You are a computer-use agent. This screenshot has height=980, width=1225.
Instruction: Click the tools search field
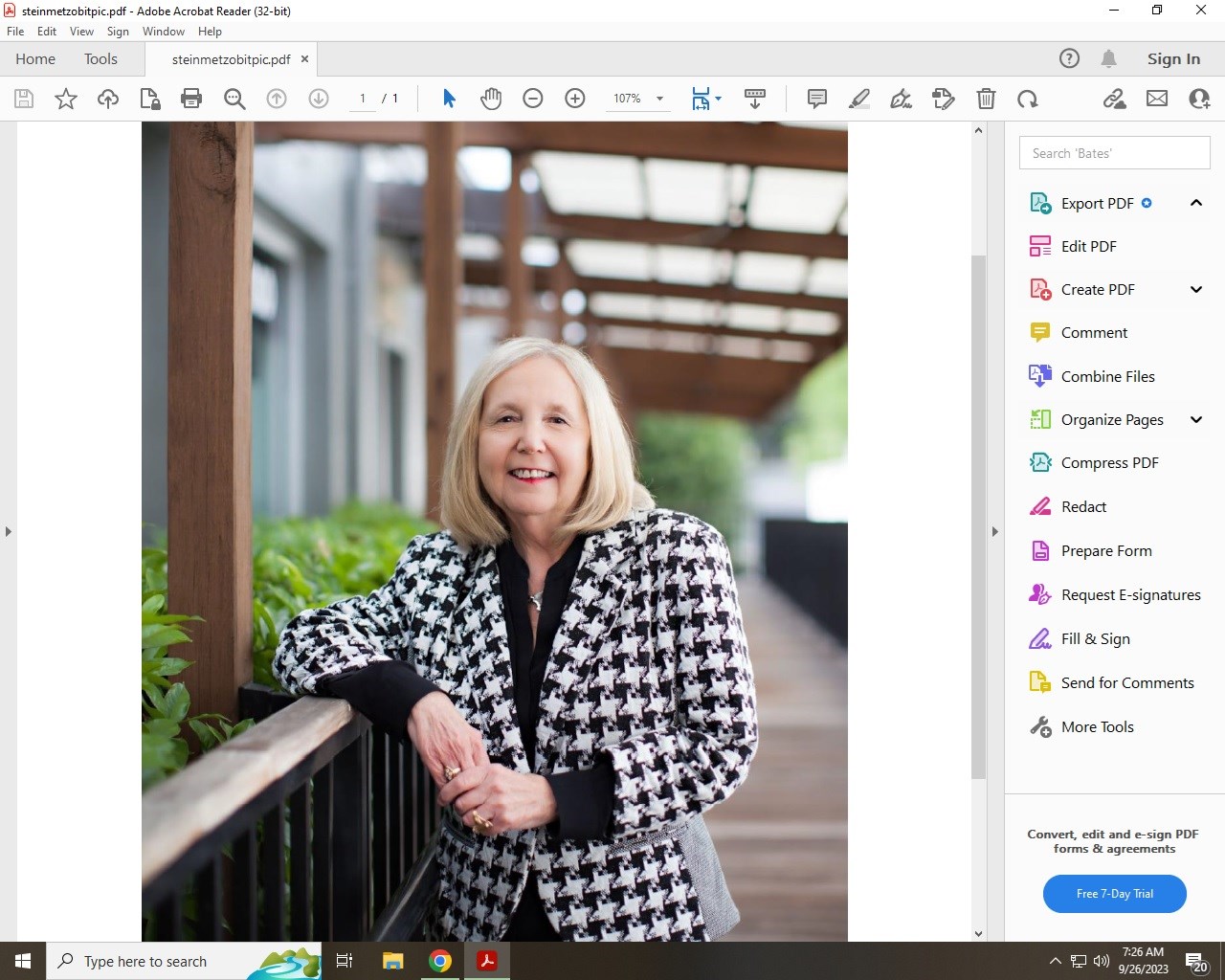pyautogui.click(x=1114, y=153)
